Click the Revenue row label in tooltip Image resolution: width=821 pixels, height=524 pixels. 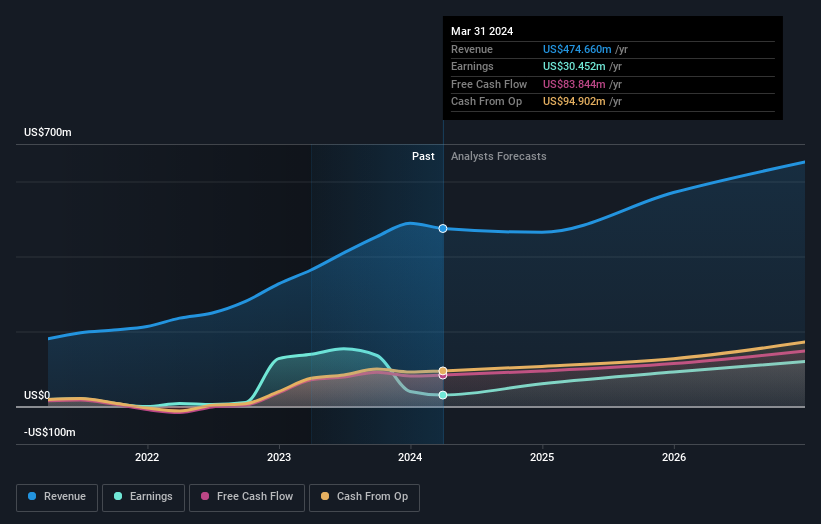[x=472, y=49]
